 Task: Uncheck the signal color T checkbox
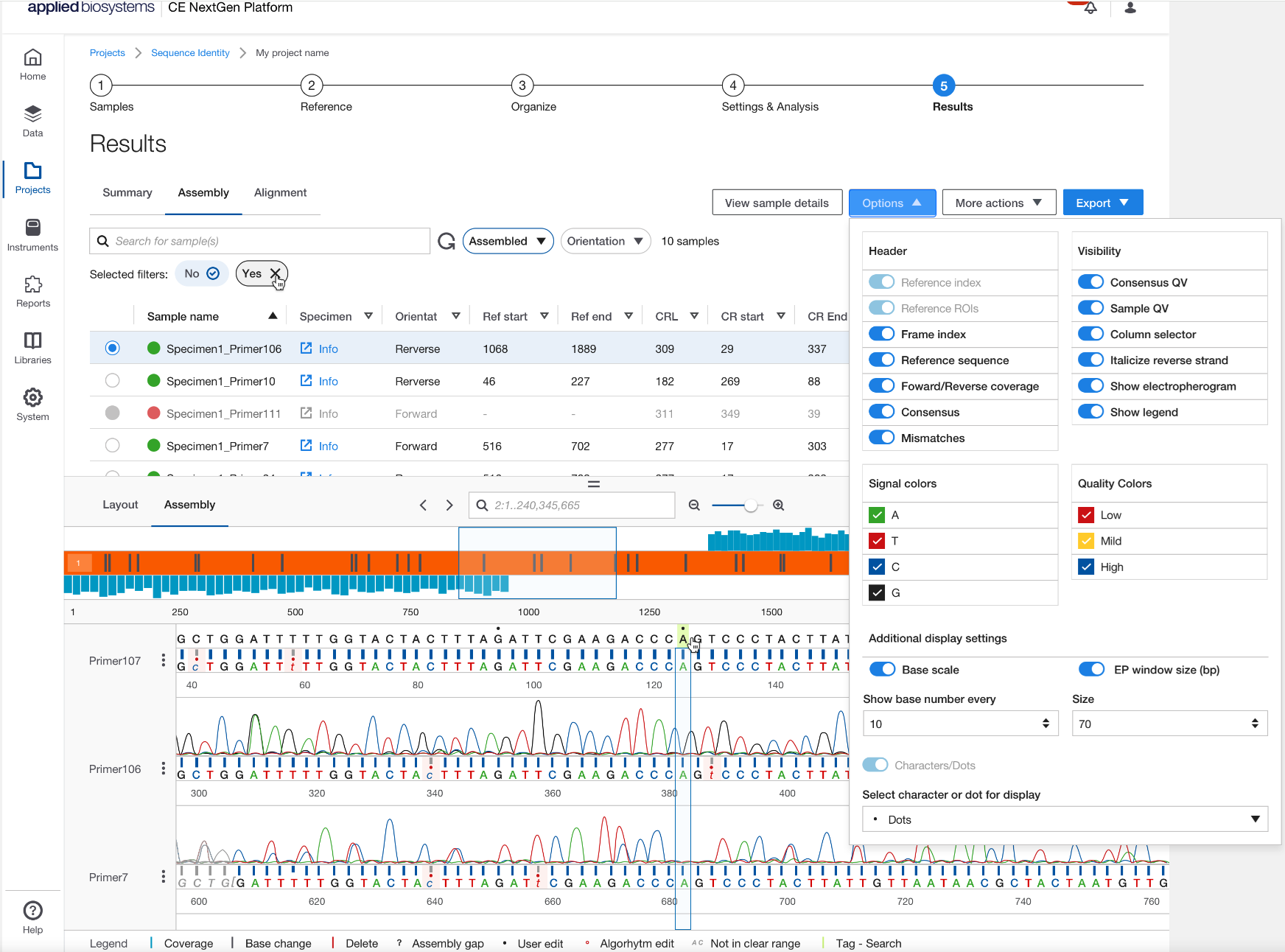click(877, 541)
